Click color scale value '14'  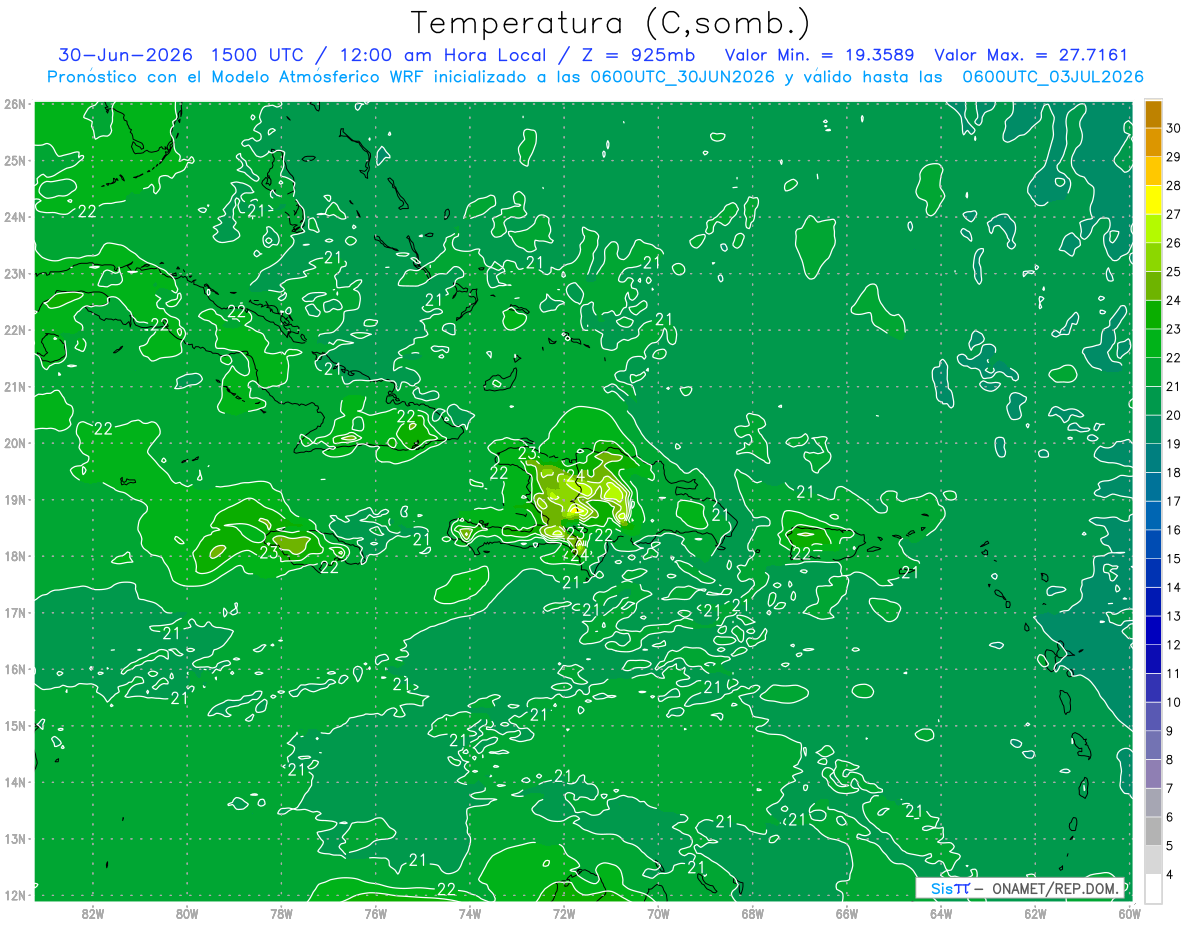[x=1173, y=587]
